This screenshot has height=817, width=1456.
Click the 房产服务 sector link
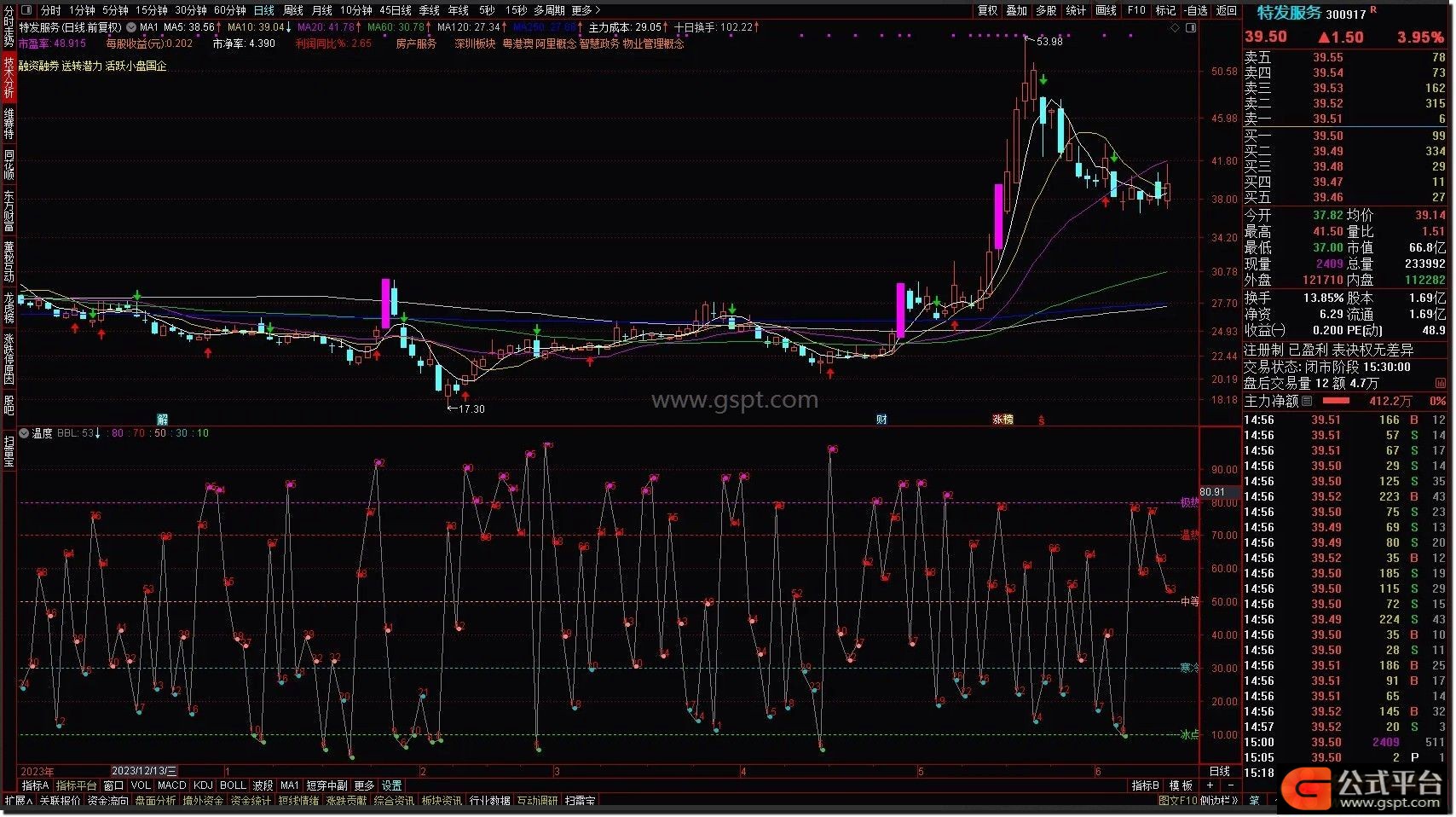(416, 43)
